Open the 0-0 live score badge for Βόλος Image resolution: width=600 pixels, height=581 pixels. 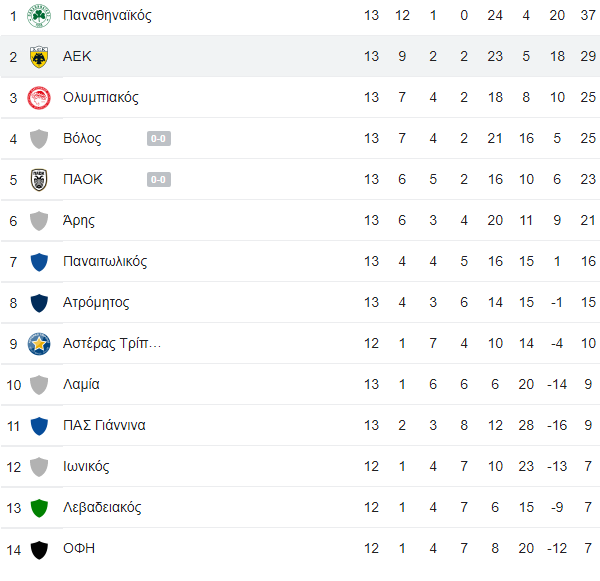pyautogui.click(x=159, y=139)
